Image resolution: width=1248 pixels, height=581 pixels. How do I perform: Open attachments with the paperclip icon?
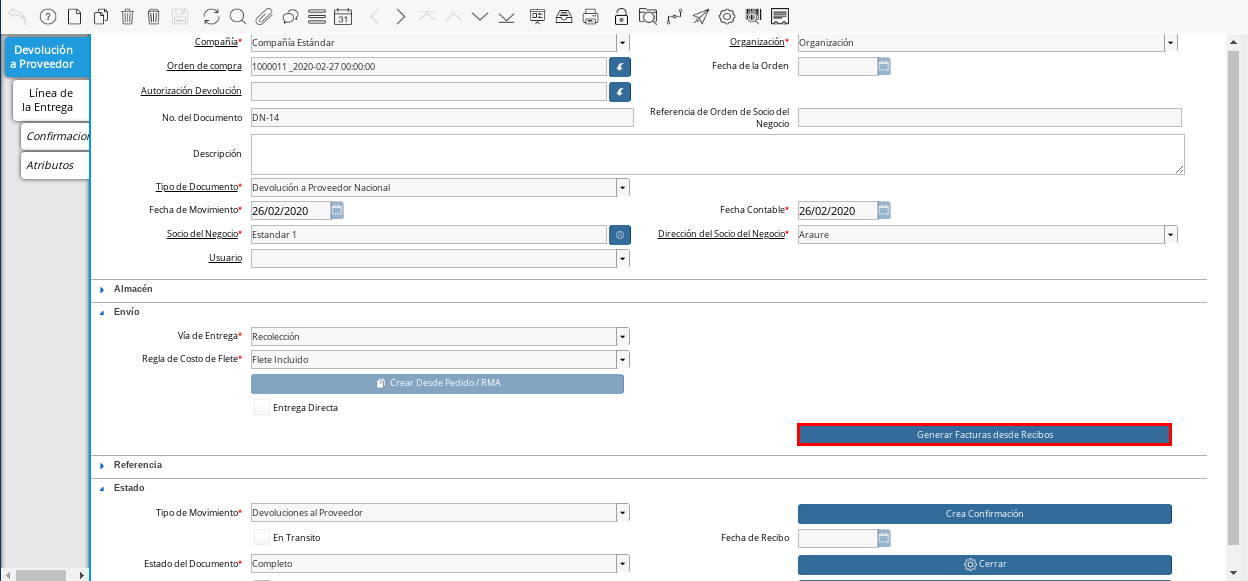click(264, 16)
